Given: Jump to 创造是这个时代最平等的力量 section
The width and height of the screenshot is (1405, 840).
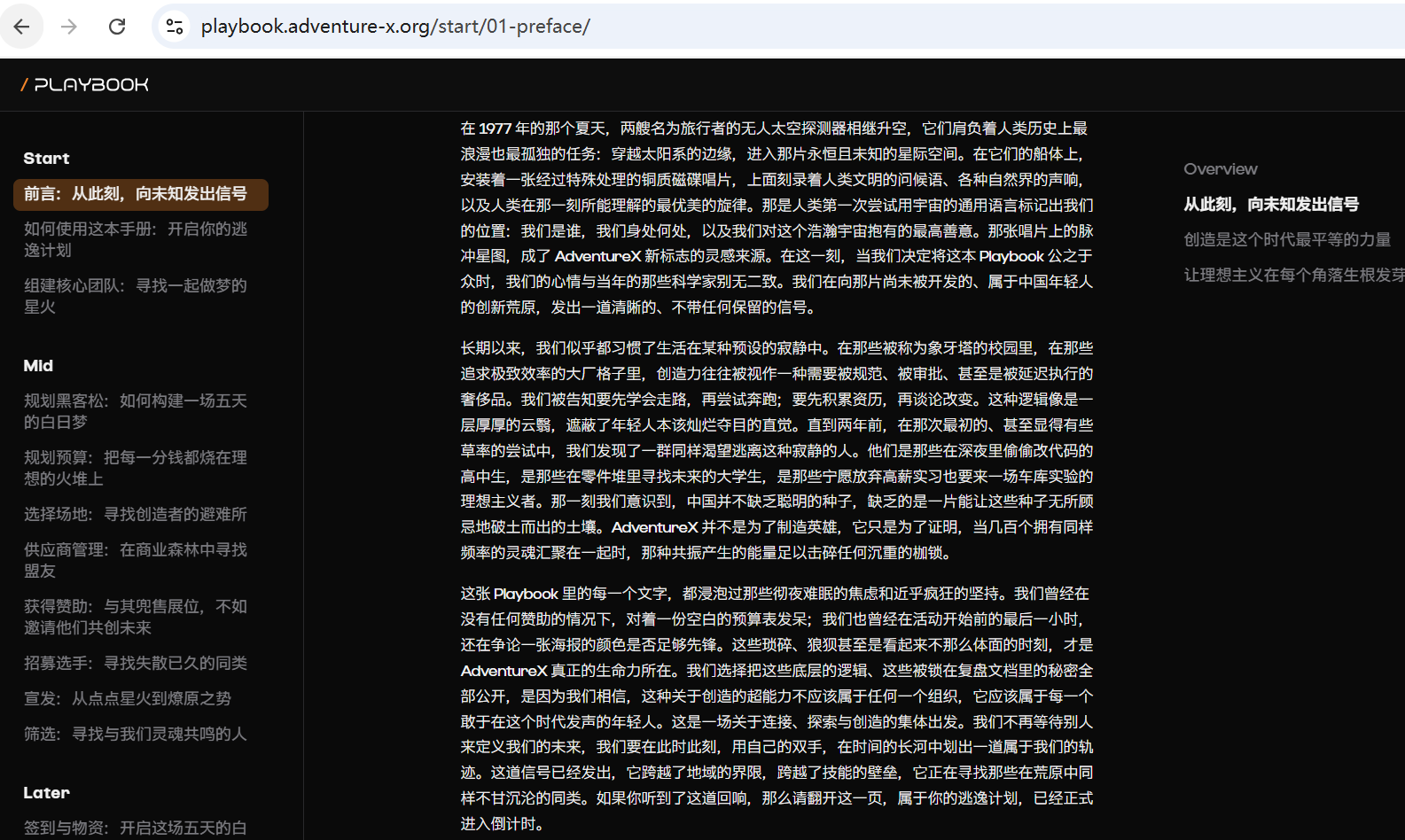Looking at the screenshot, I should coord(1287,240).
